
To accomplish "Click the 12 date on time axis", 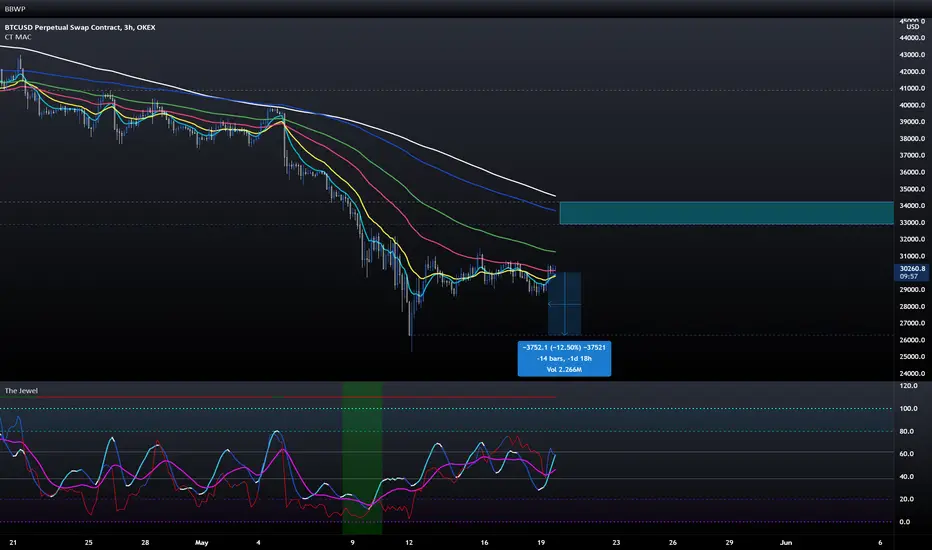I will 409,542.
